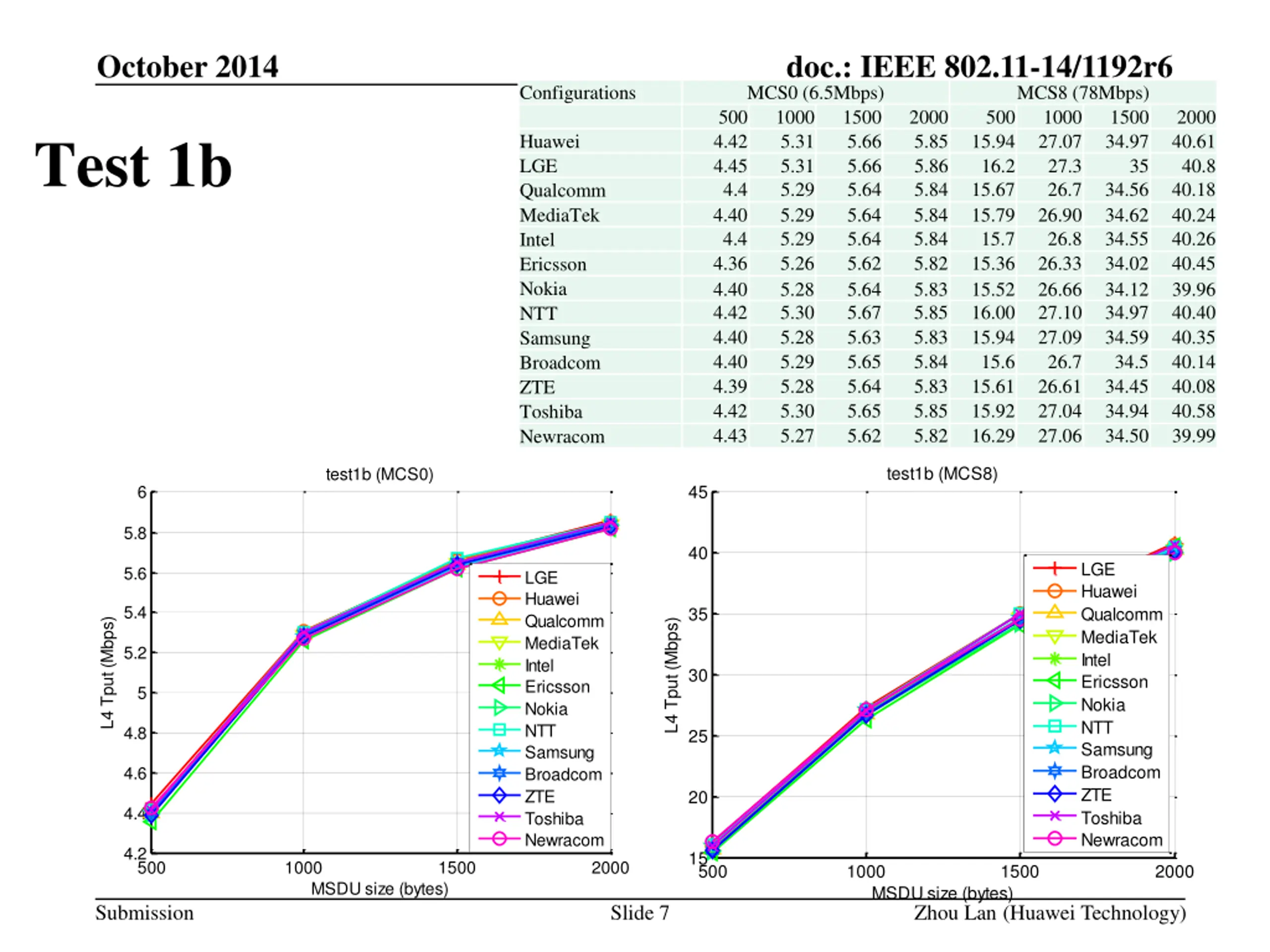
Task: Select Ericsson left-triangle marker in MCS8 legend
Action: pos(1054,681)
